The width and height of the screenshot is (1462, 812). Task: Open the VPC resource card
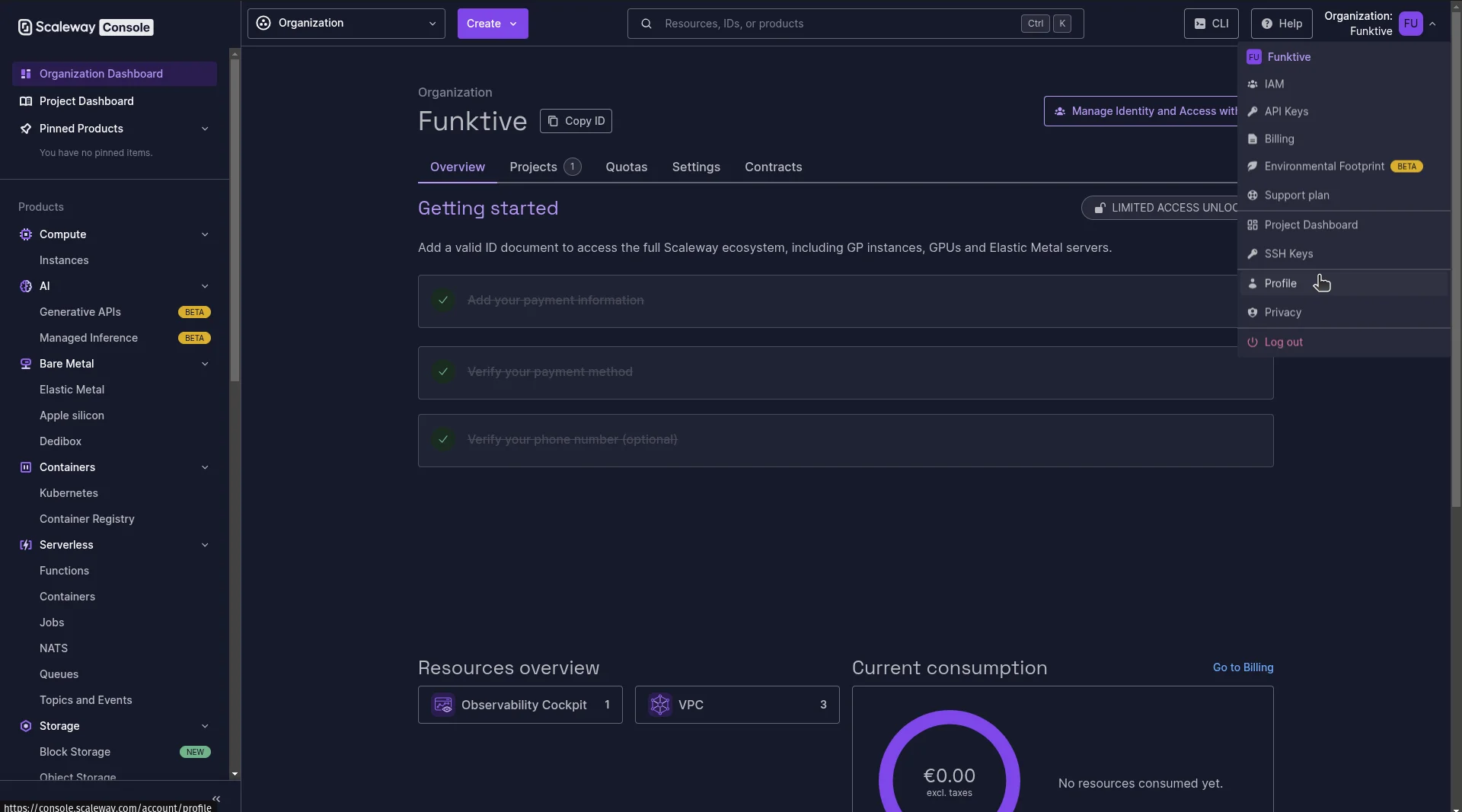click(737, 705)
